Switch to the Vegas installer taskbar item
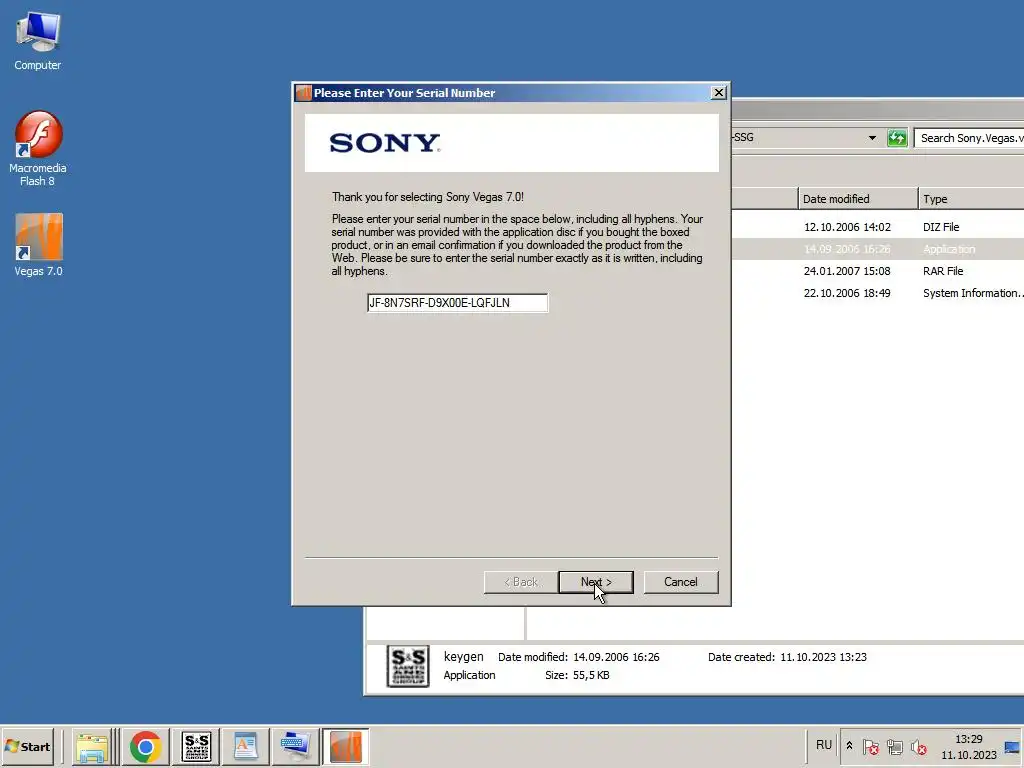 (345, 746)
